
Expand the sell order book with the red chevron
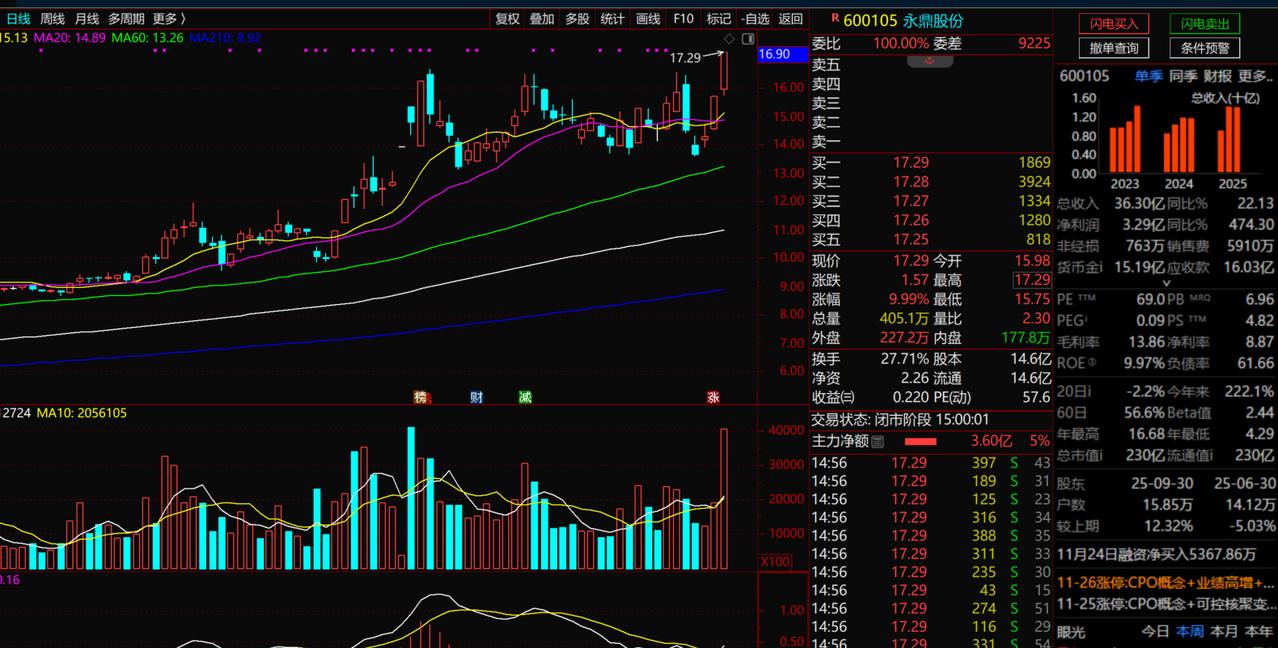point(930,61)
